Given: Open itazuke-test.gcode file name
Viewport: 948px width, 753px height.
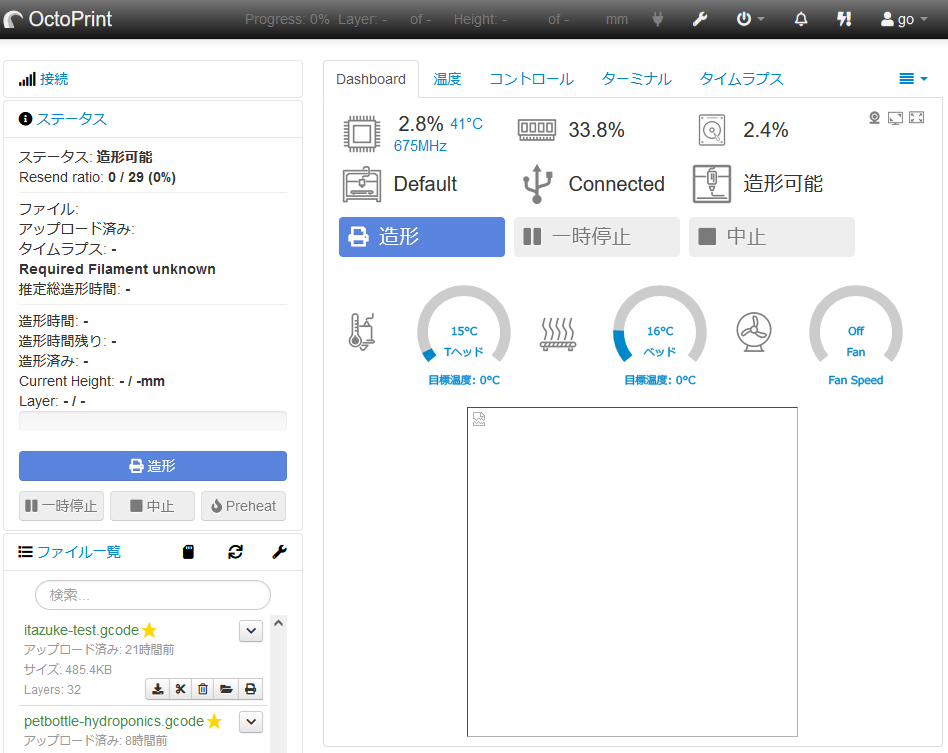Looking at the screenshot, I should point(82,630).
